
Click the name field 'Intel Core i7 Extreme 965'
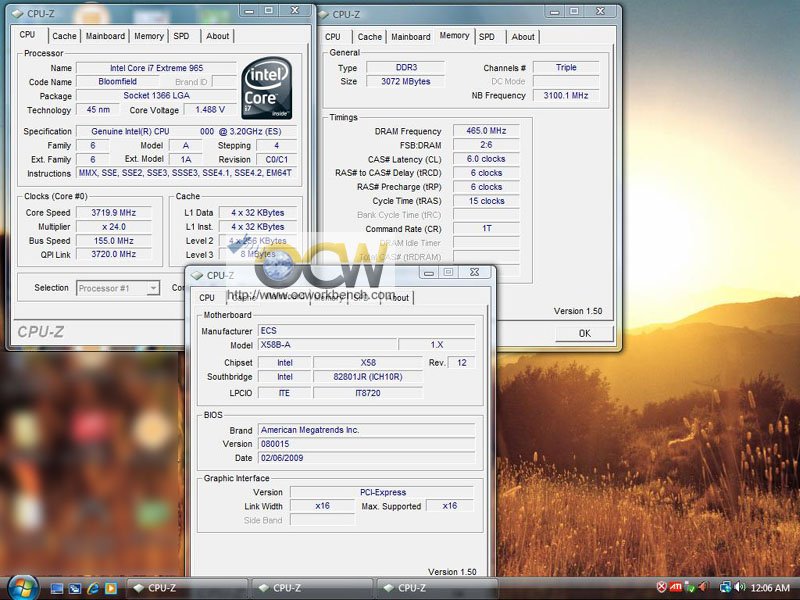point(156,68)
